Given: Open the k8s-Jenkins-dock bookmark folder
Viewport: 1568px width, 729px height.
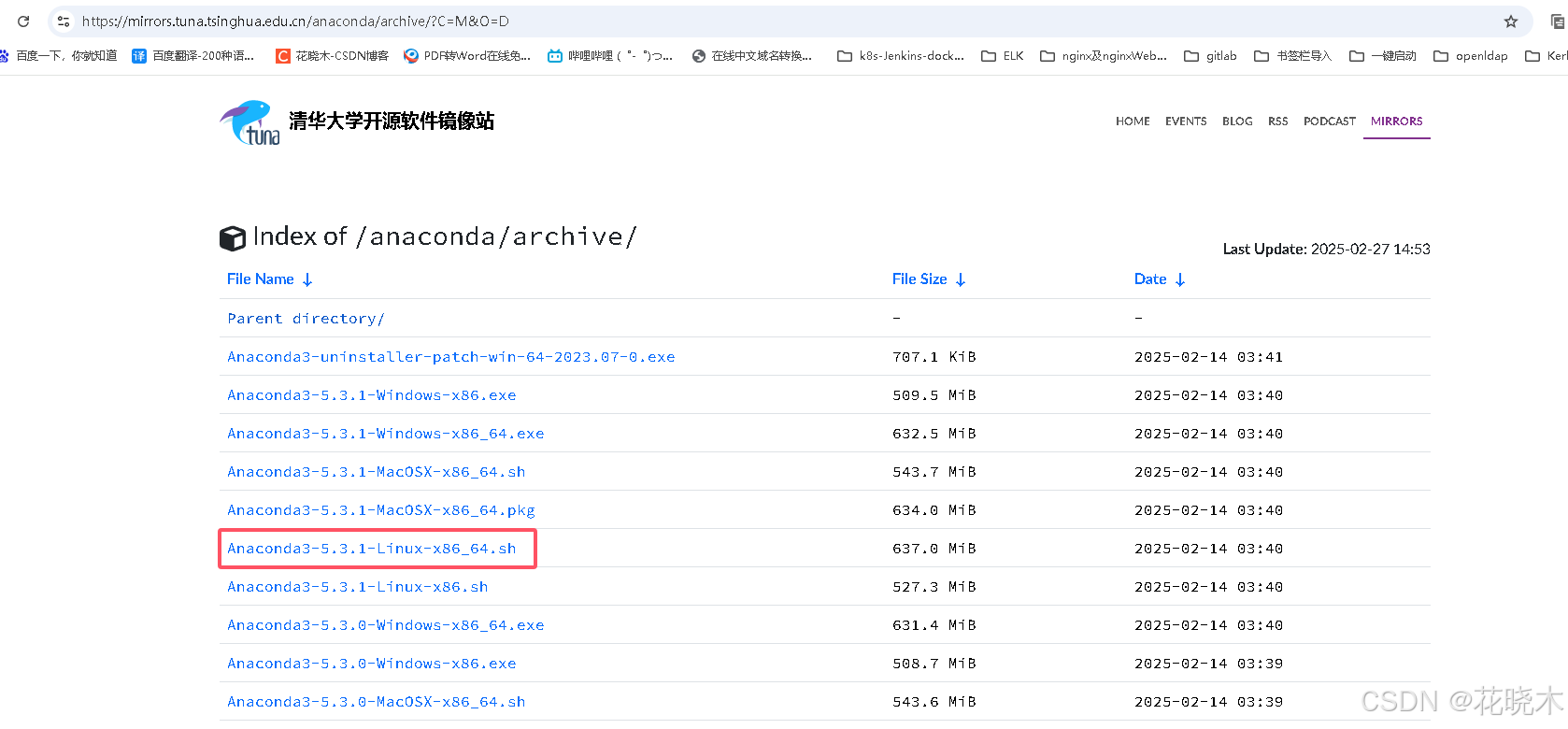Looking at the screenshot, I should coord(901,56).
